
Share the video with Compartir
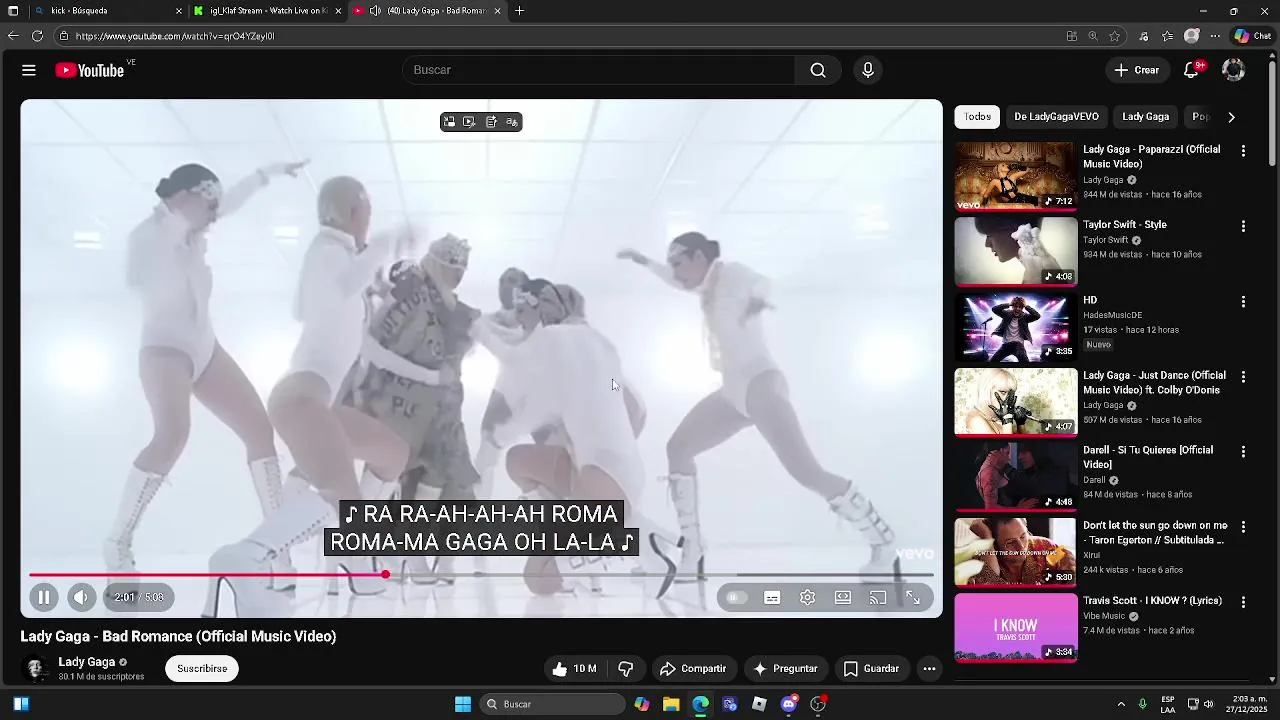[x=692, y=668]
